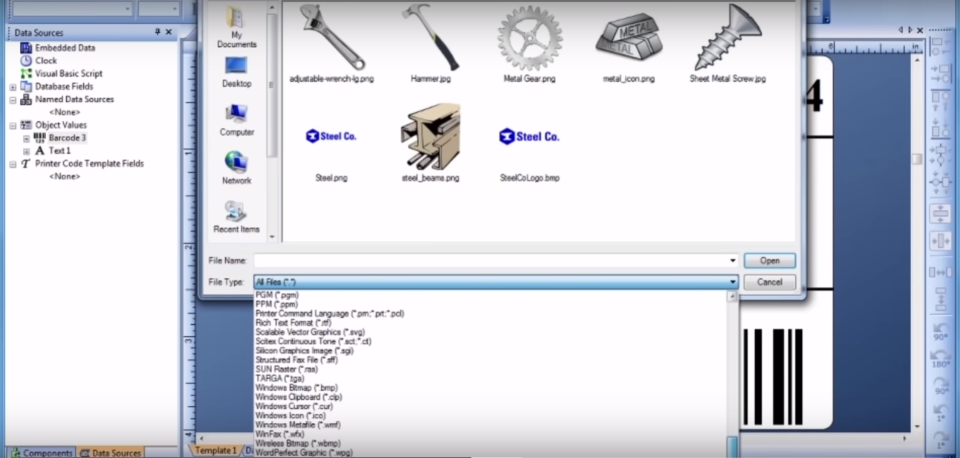The height and width of the screenshot is (458, 960).
Task: Select the Embedded Data source icon
Action: tap(26, 48)
